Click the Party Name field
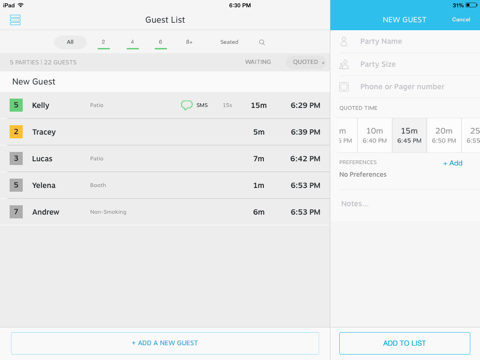 tap(409, 41)
